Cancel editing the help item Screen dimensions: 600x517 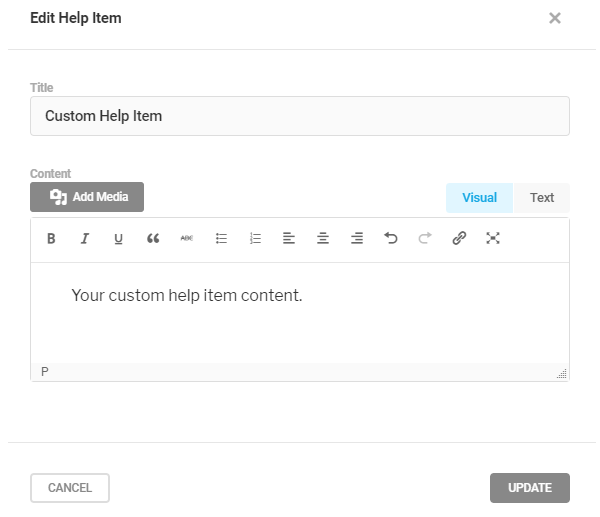pyautogui.click(x=70, y=488)
